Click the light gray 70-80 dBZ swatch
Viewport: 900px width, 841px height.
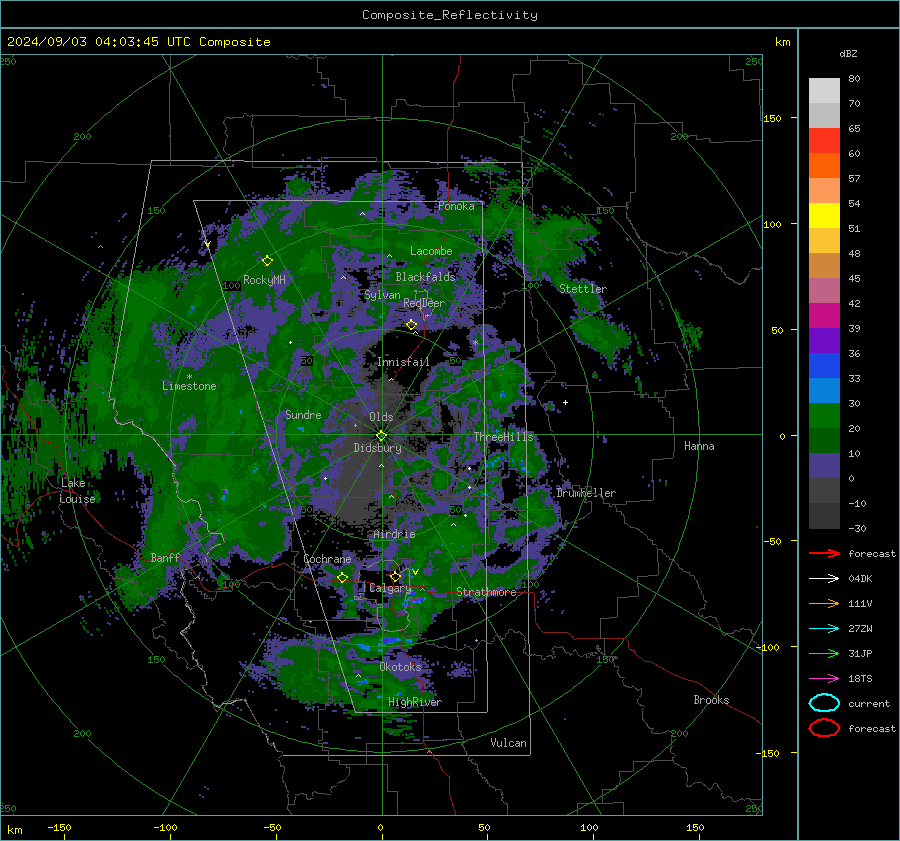[x=824, y=91]
